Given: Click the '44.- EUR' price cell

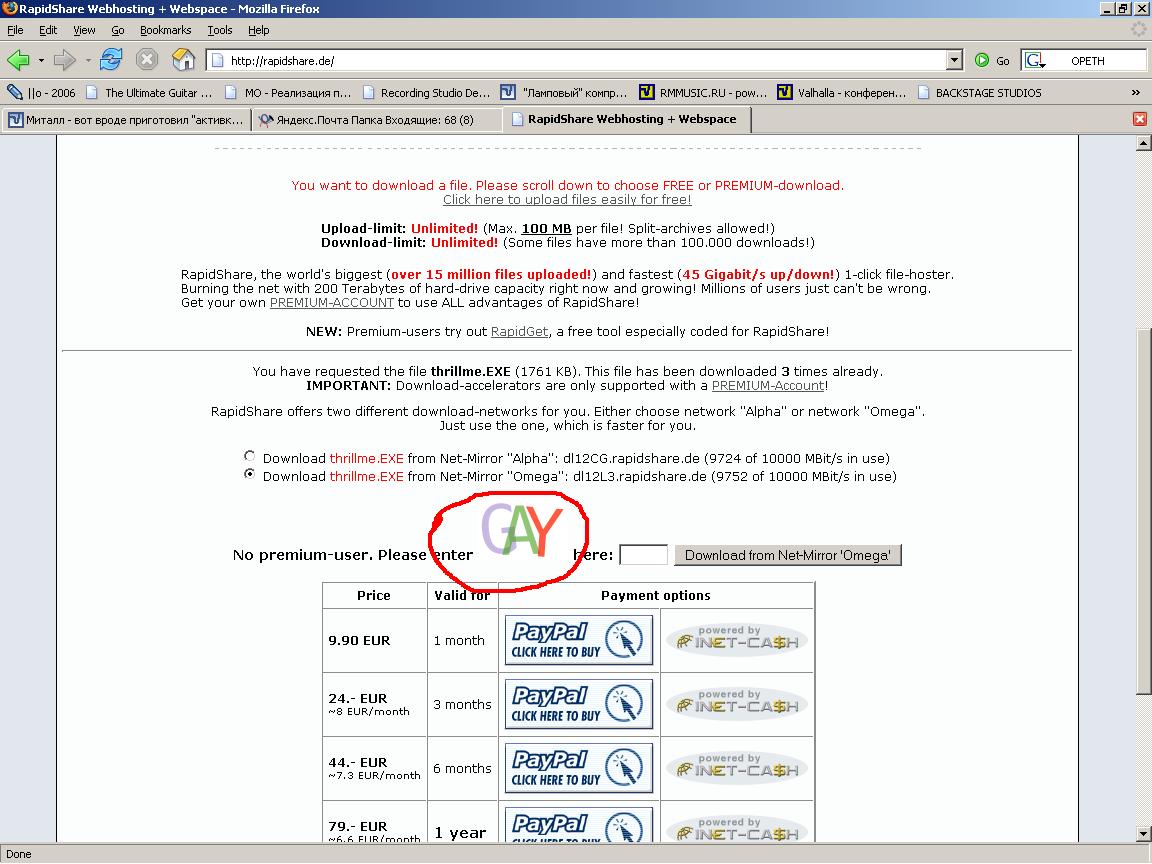Looking at the screenshot, I should pos(375,768).
